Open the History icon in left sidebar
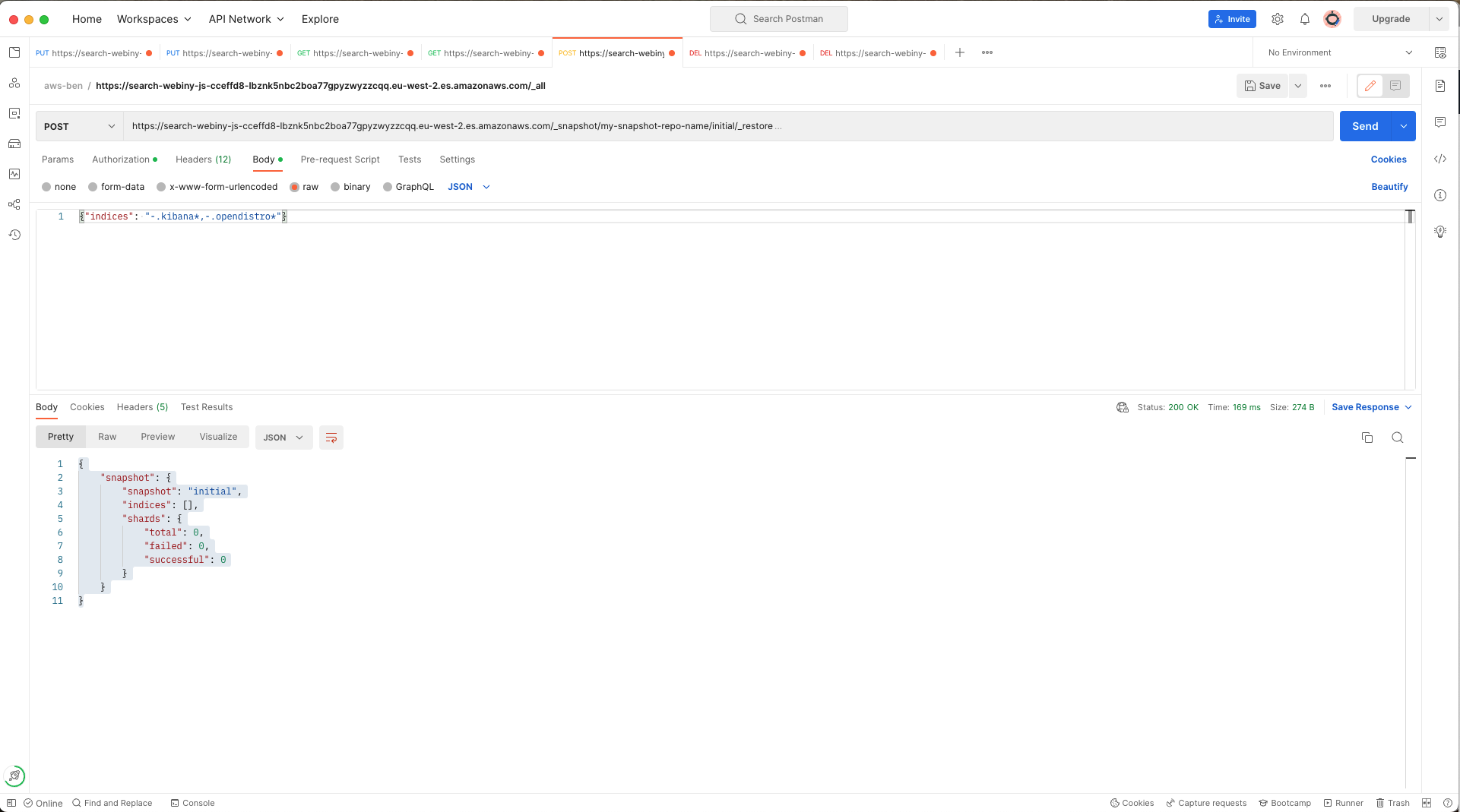This screenshot has width=1460, height=812. coord(14,235)
